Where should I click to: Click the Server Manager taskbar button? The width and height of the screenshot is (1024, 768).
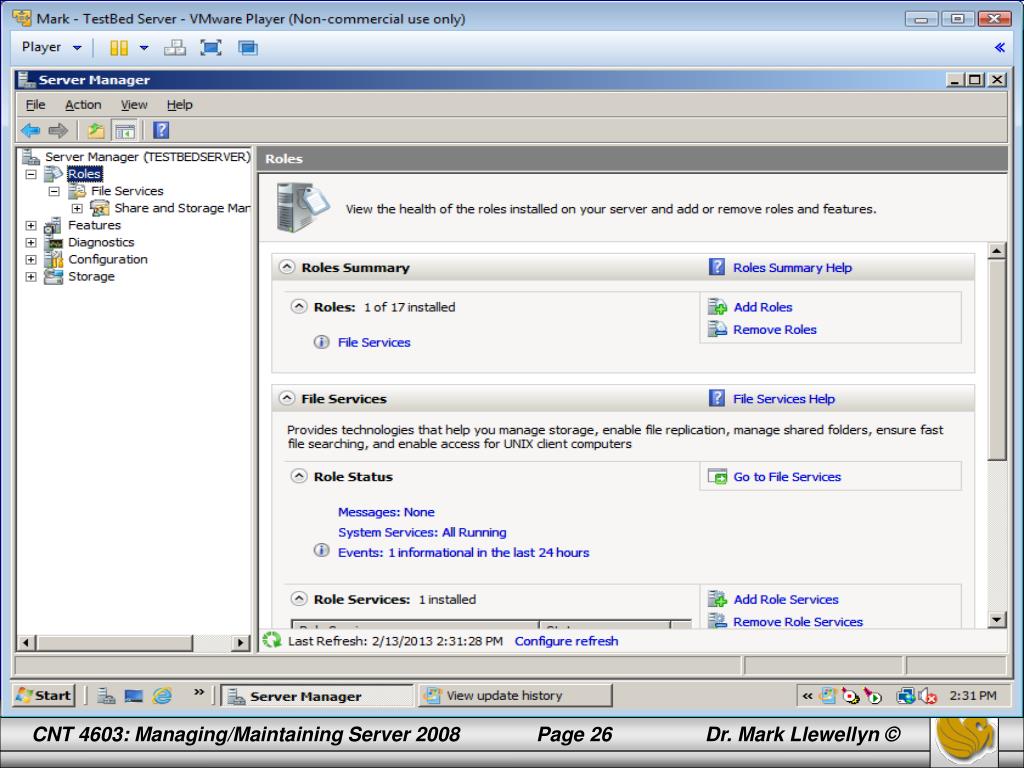pyautogui.click(x=317, y=696)
